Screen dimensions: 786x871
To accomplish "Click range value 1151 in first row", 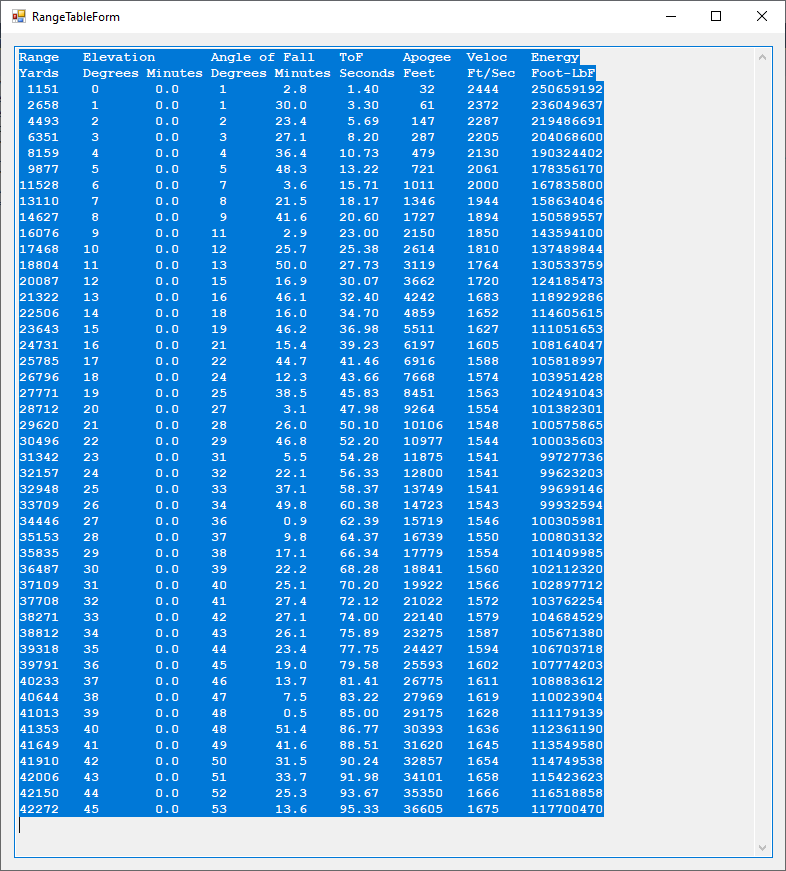I will [x=43, y=89].
